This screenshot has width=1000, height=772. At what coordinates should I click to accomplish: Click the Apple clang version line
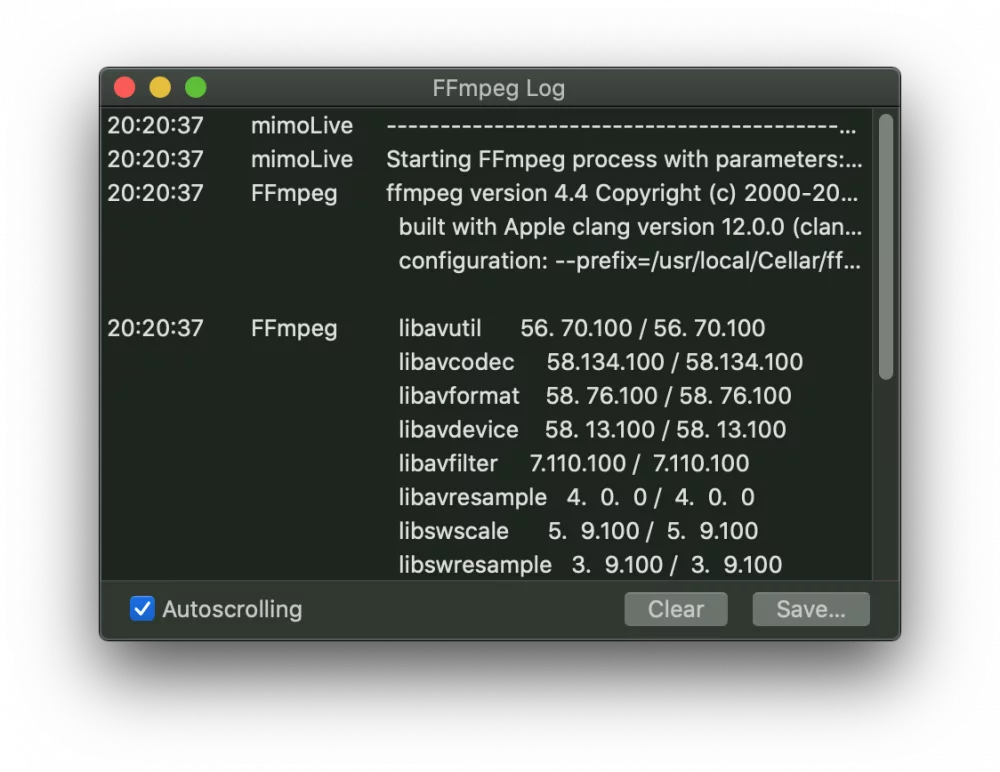tap(630, 227)
